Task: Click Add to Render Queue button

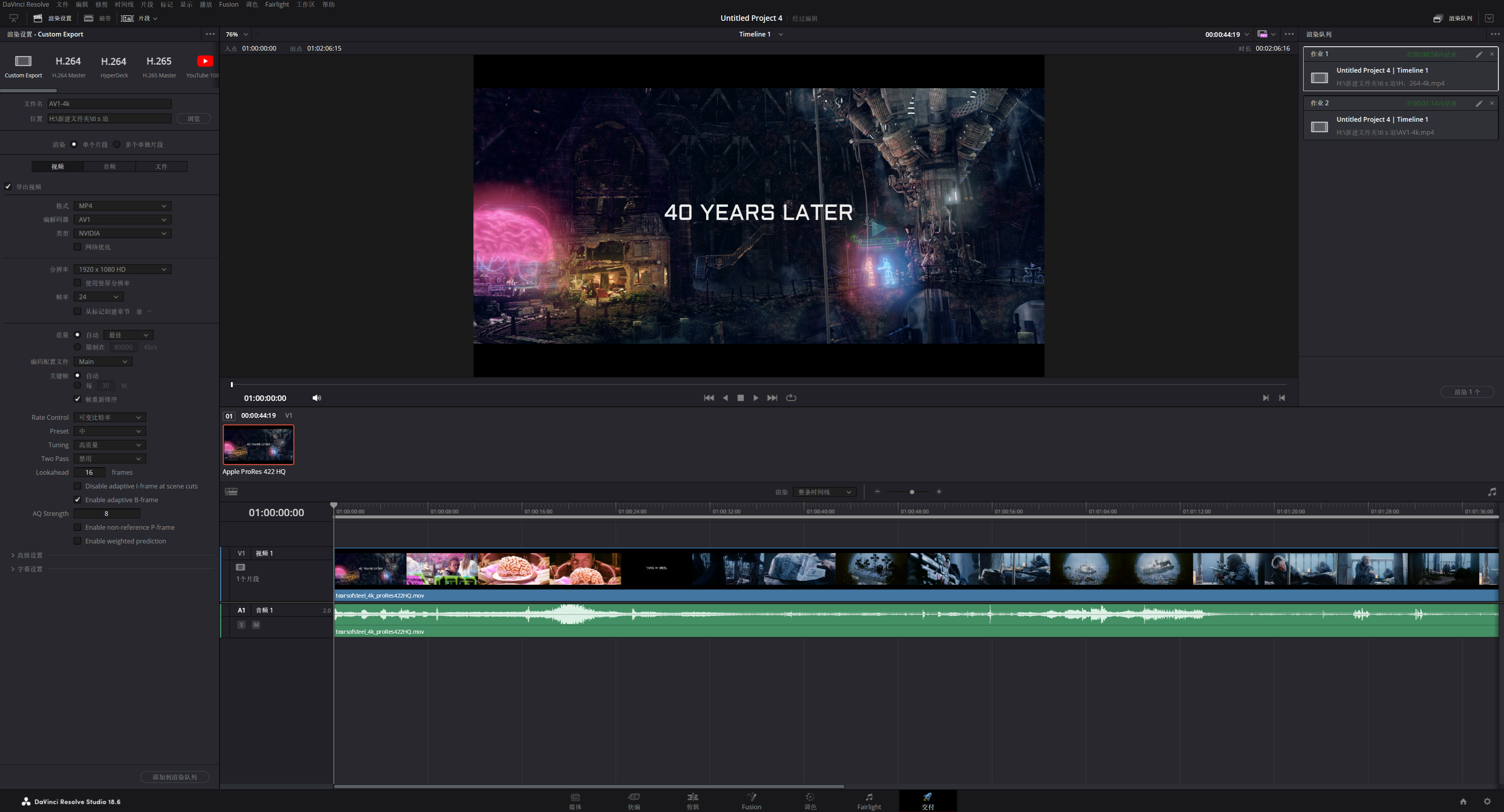Action: coord(174,777)
